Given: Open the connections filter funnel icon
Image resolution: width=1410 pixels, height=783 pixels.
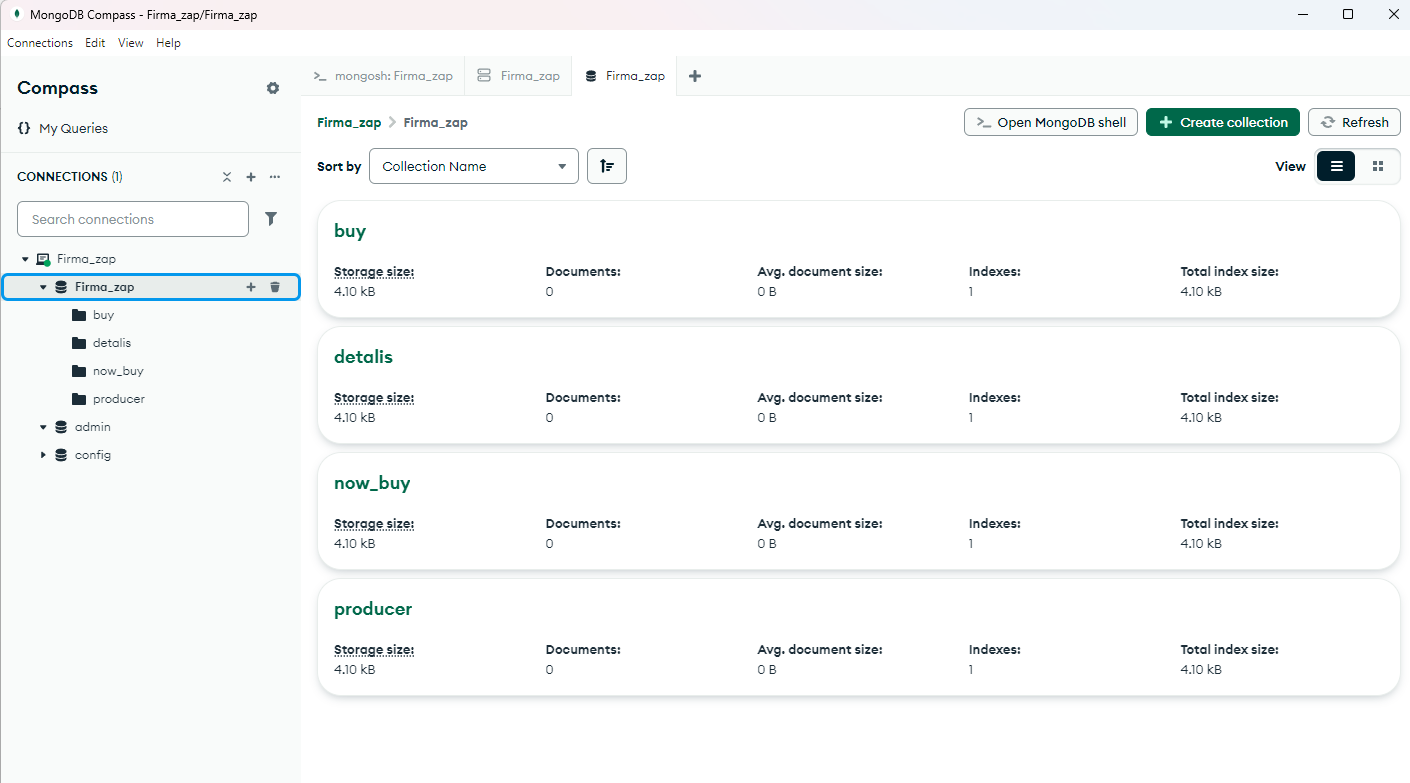Looking at the screenshot, I should pyautogui.click(x=271, y=219).
